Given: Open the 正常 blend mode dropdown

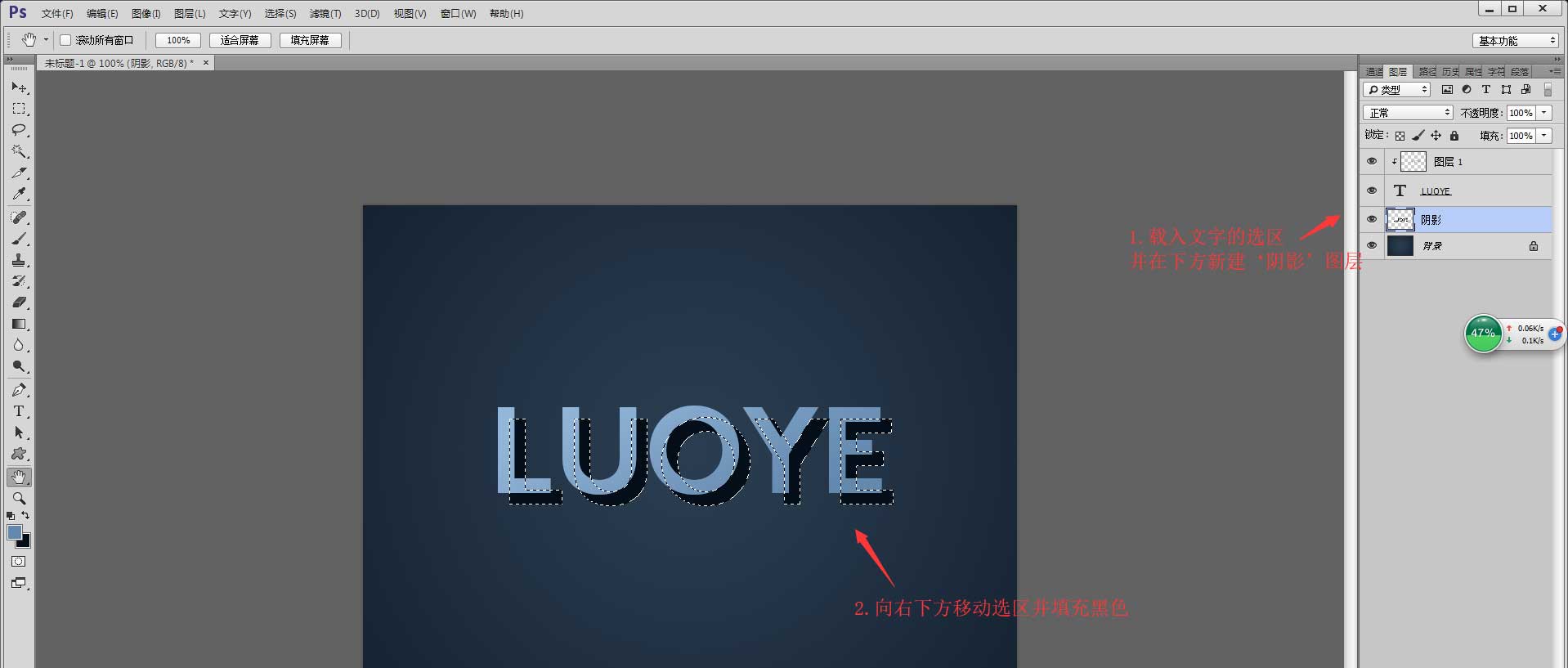Looking at the screenshot, I should [1408, 113].
